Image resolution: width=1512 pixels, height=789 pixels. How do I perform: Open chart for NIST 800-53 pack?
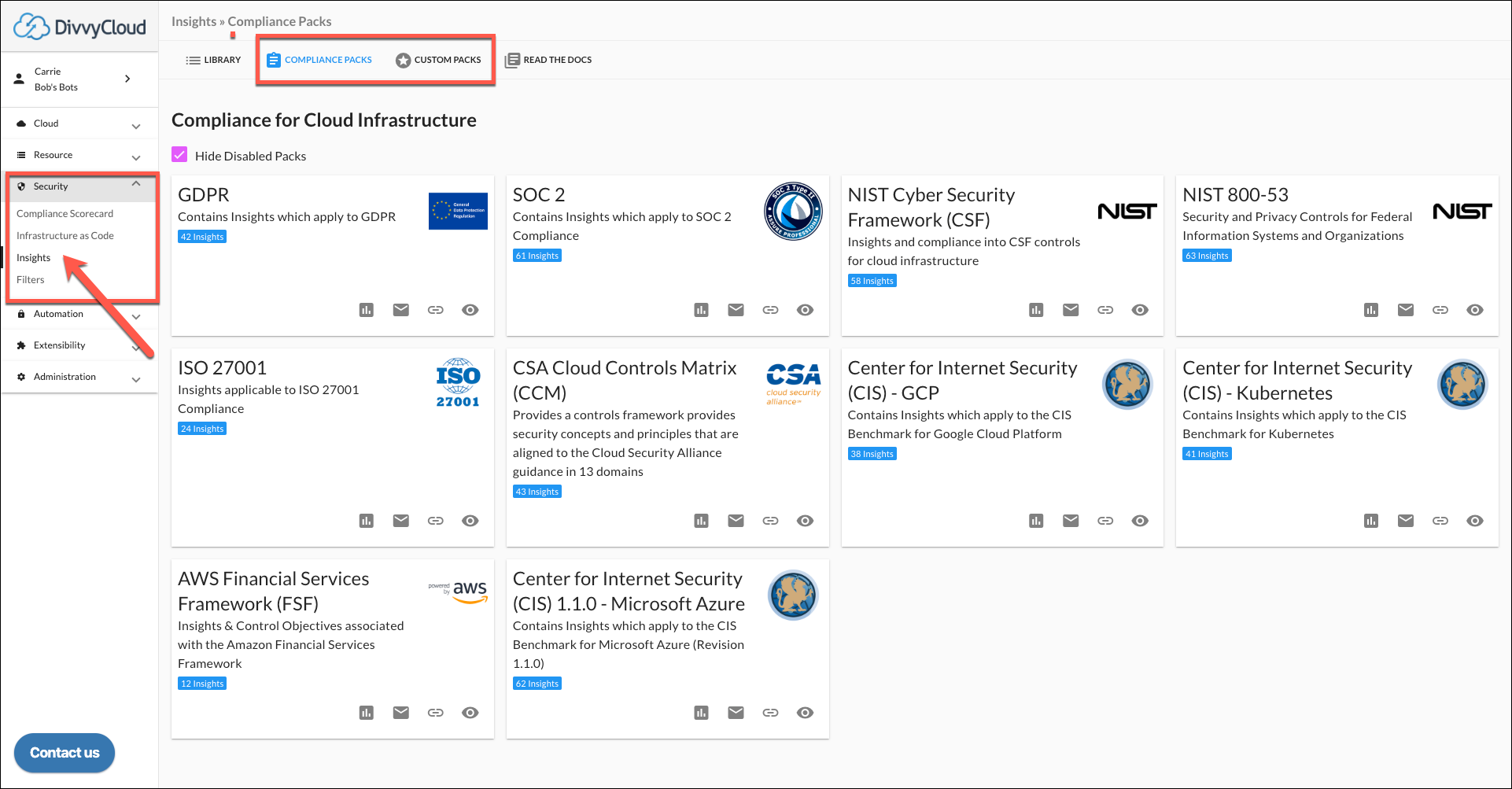click(x=1371, y=310)
